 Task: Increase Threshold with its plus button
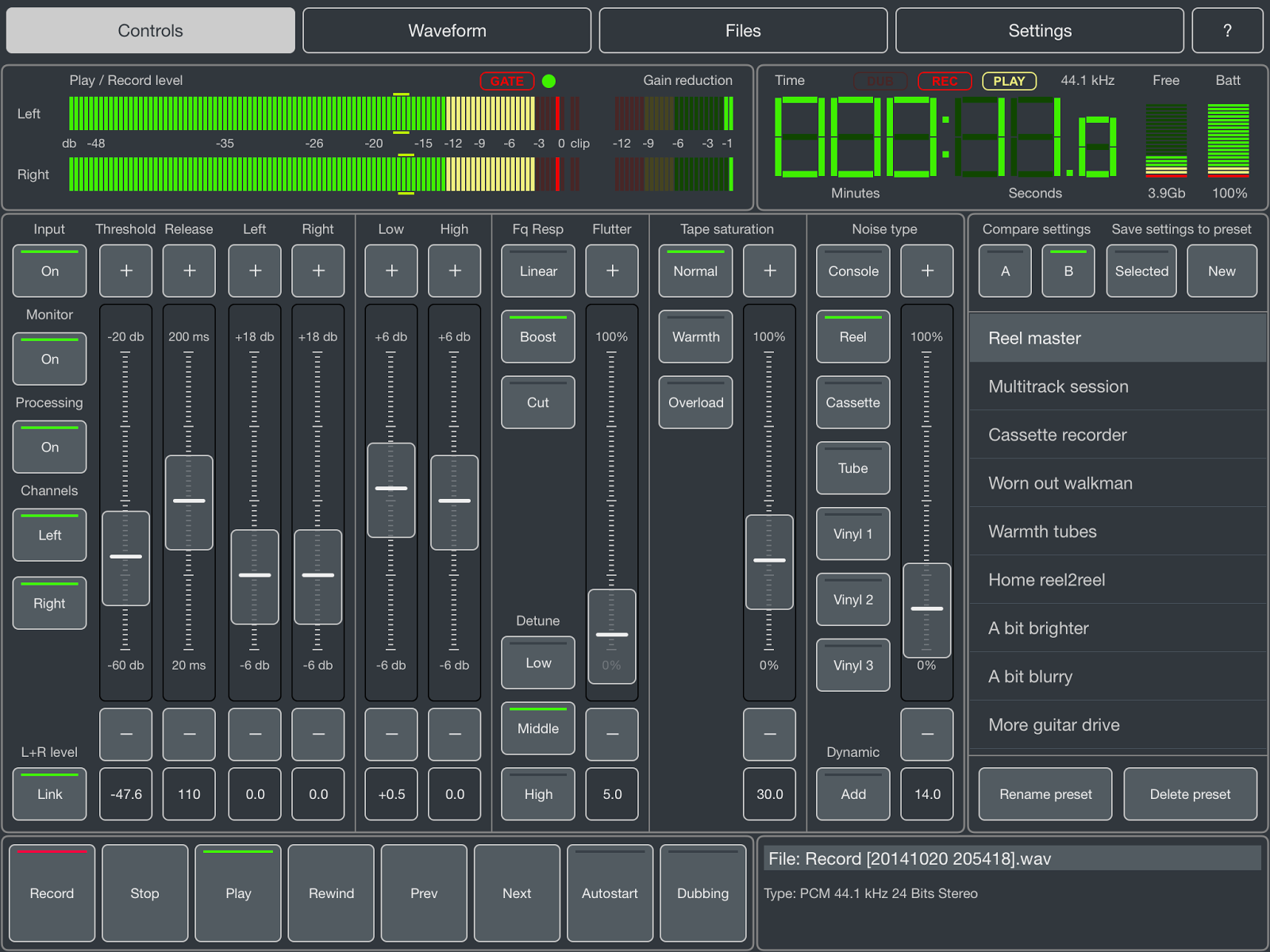coord(126,271)
